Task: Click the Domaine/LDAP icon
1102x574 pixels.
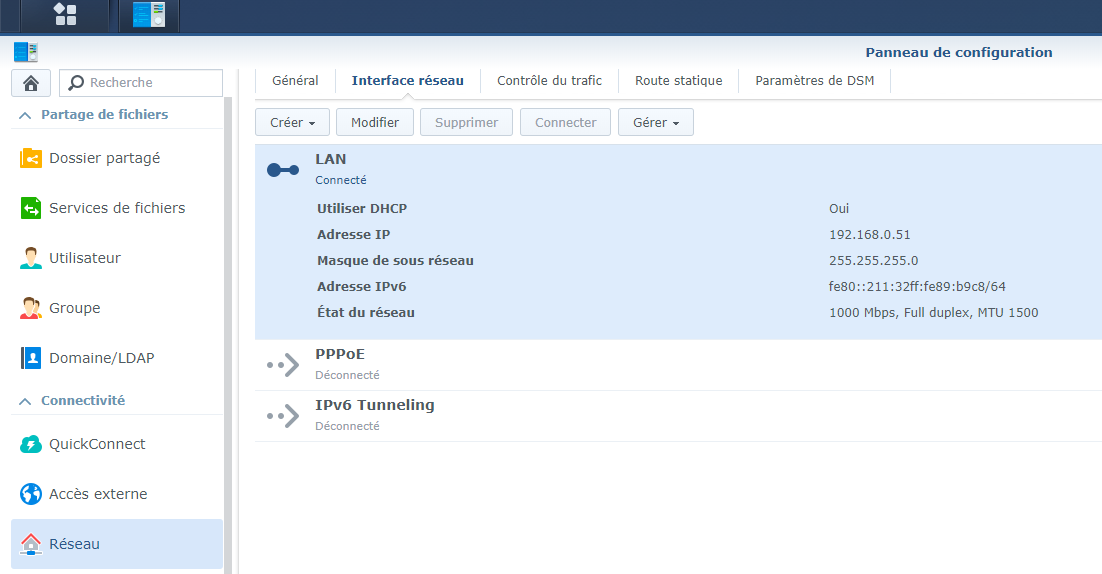Action: tap(31, 358)
